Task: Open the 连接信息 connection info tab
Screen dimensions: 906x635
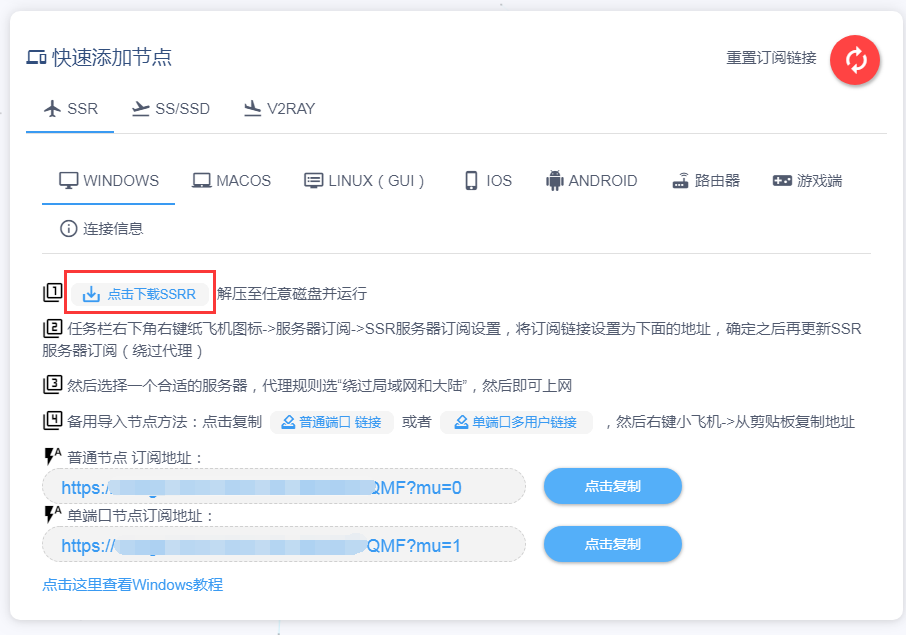Action: [102, 229]
